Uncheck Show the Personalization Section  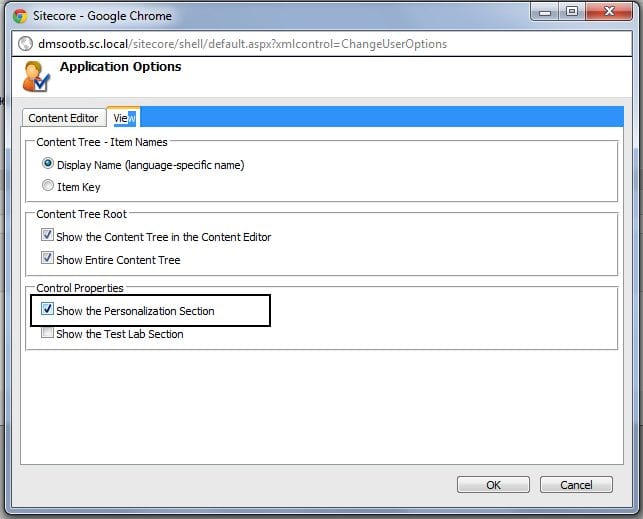(x=47, y=309)
